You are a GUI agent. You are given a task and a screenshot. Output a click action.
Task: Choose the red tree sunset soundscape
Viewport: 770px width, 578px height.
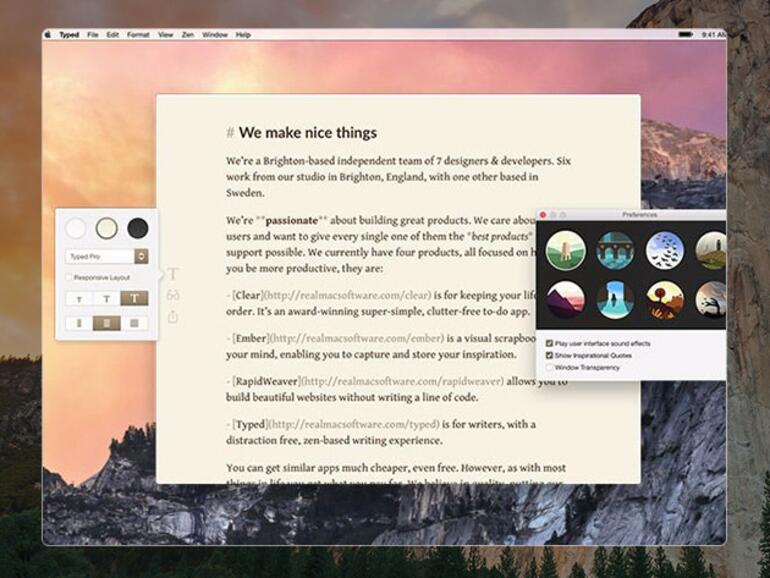pyautogui.click(x=665, y=300)
